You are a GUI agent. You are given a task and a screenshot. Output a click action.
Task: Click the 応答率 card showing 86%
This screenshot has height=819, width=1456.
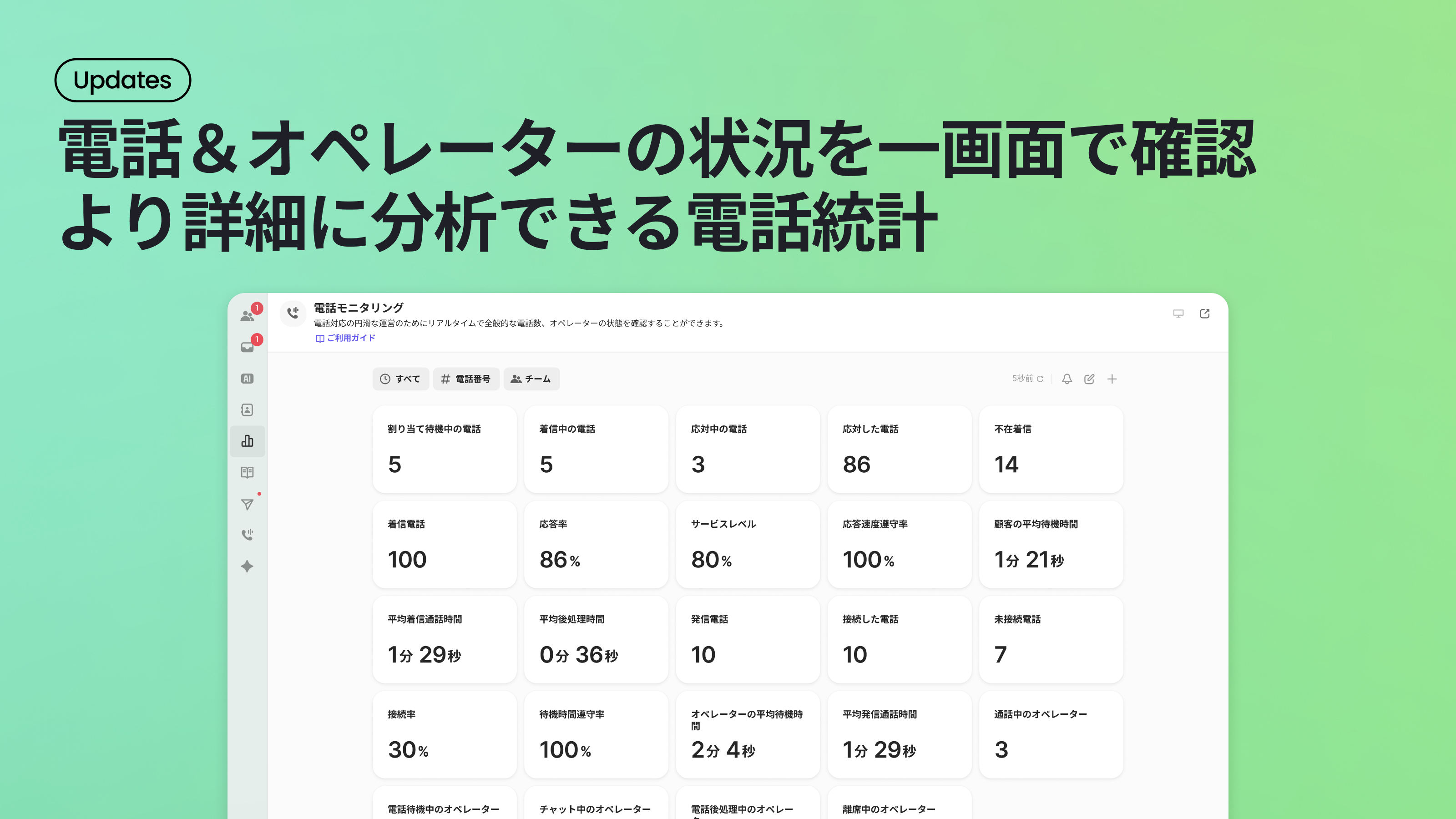pyautogui.click(x=596, y=544)
